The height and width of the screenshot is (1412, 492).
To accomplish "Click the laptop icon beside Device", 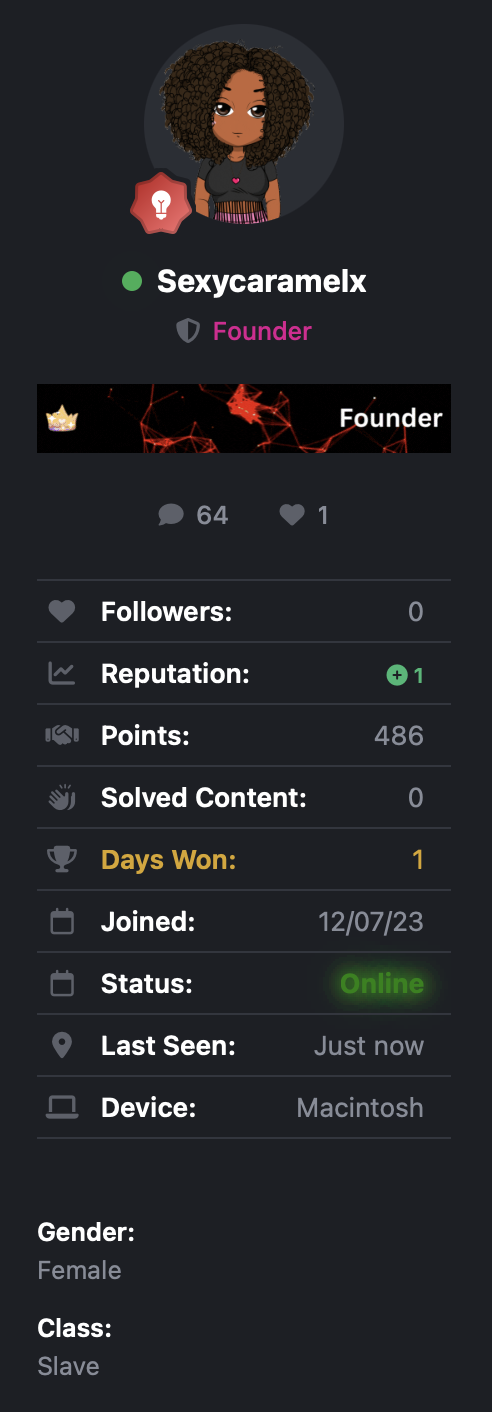I will point(62,1108).
